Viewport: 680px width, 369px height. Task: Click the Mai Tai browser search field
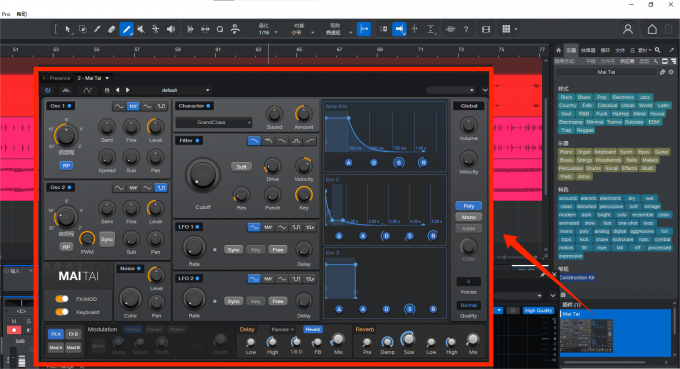(606, 72)
